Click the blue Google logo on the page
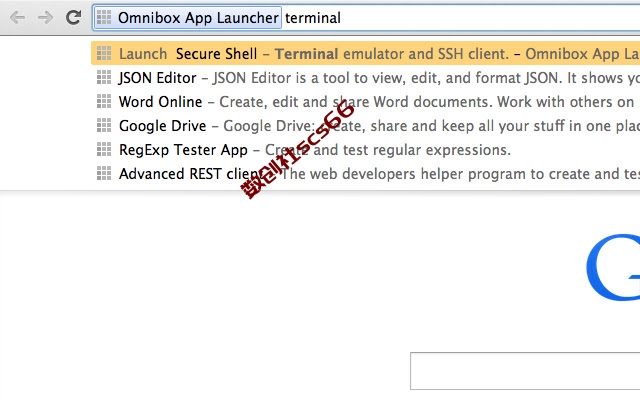The width and height of the screenshot is (640, 400). [x=613, y=267]
